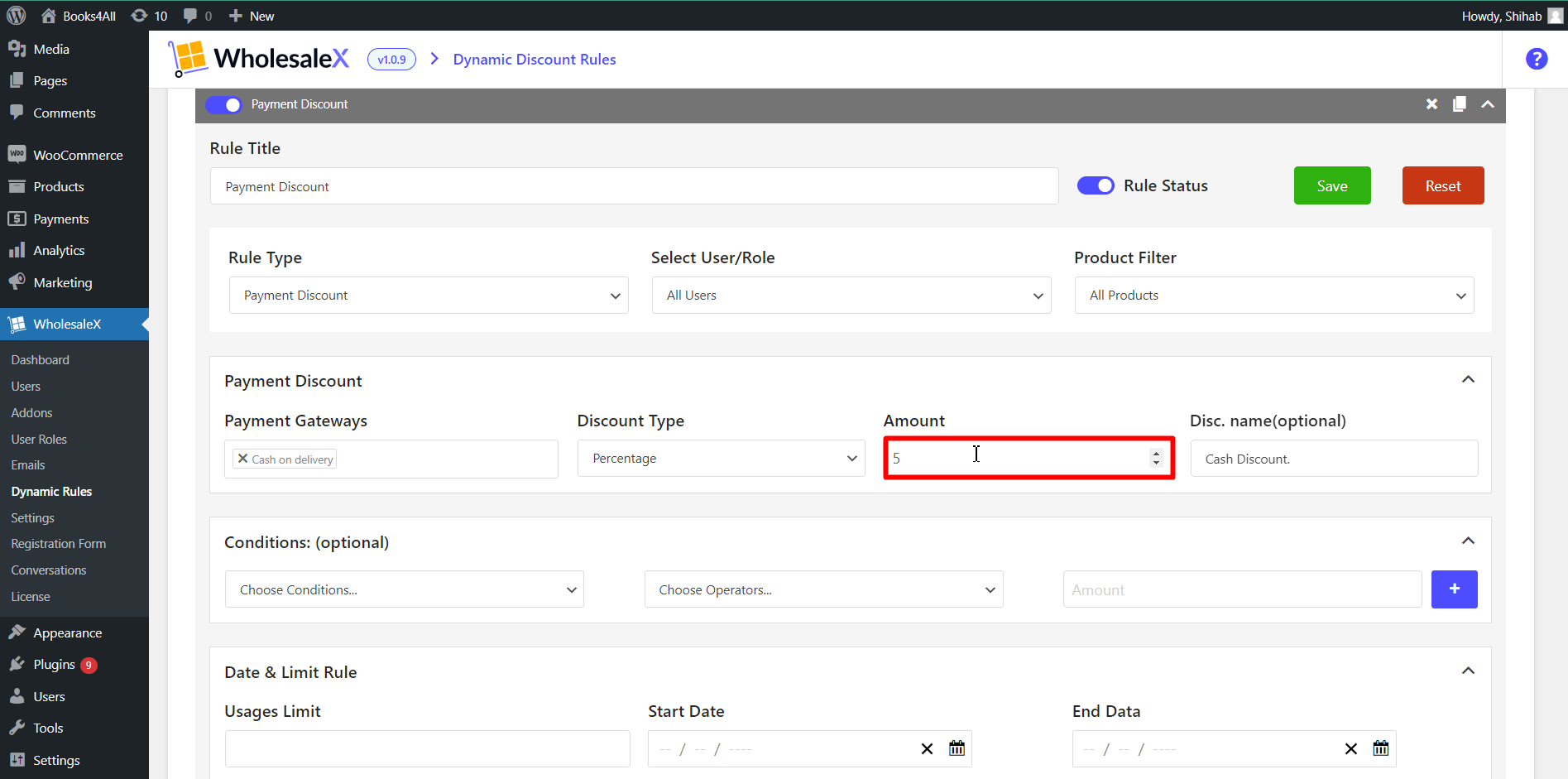Add a condition with the plus button

(1455, 589)
